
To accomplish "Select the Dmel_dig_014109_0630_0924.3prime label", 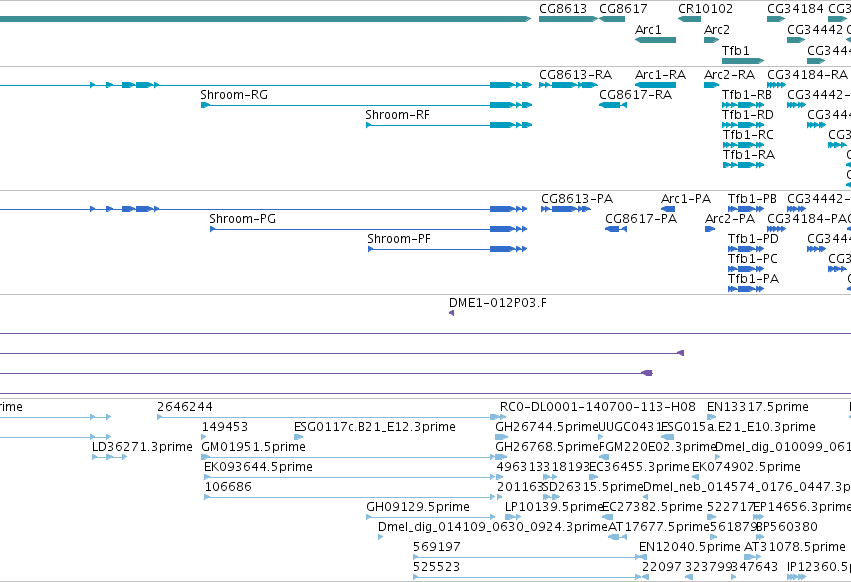I will click(x=493, y=527).
